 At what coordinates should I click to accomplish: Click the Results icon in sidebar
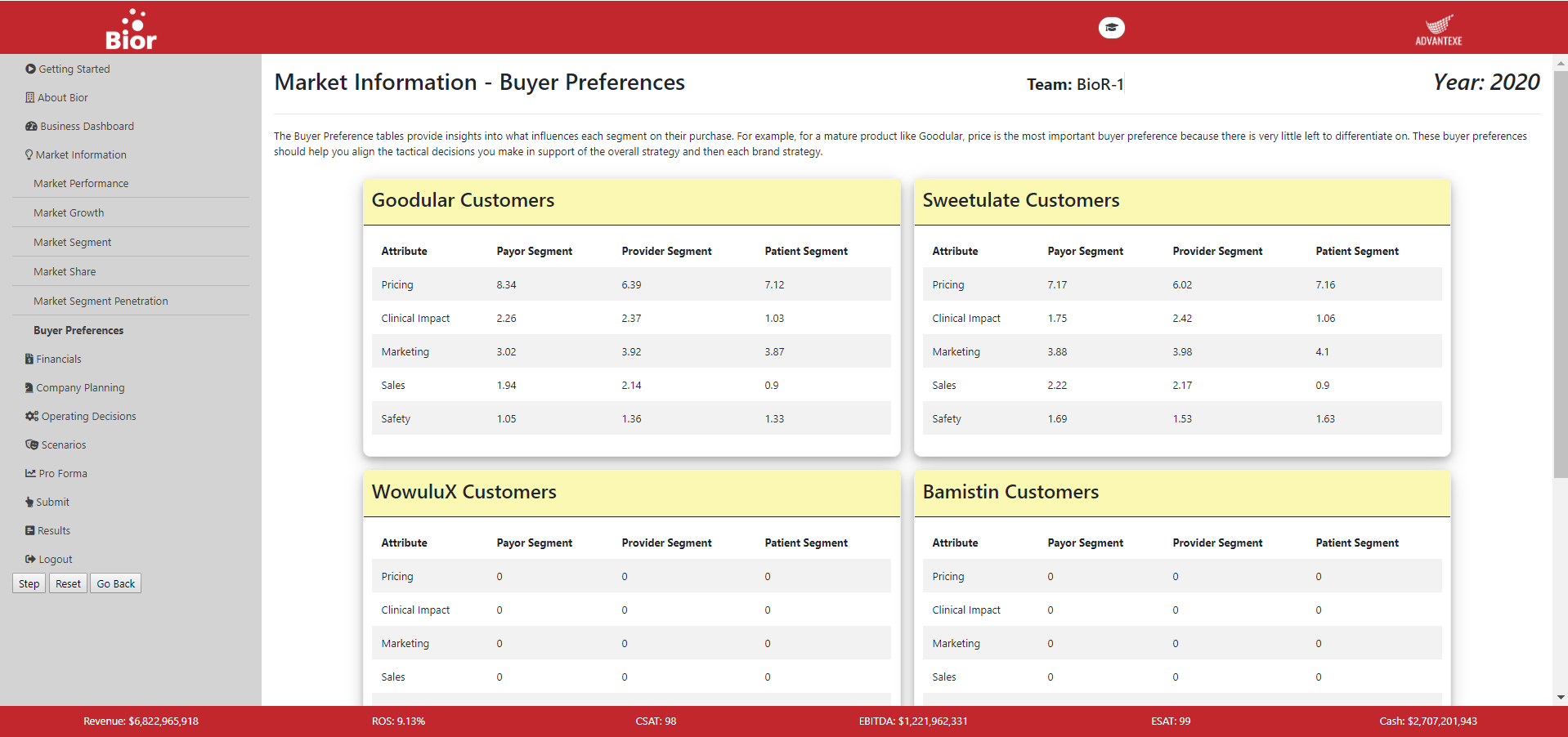(x=30, y=530)
